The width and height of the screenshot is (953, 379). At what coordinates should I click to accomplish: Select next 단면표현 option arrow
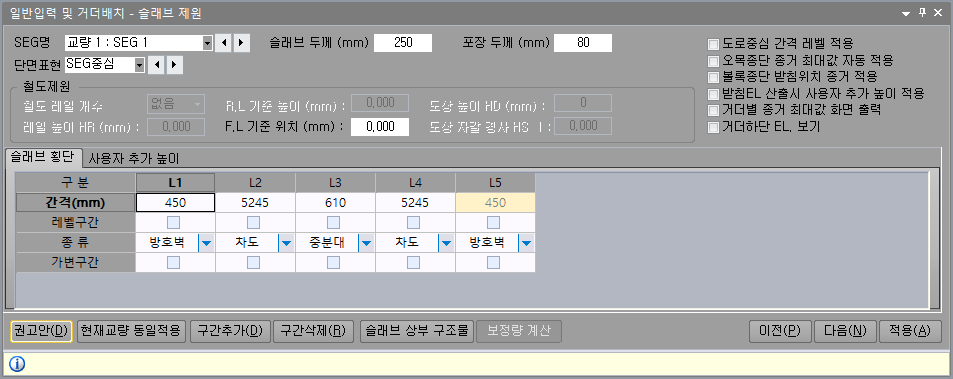click(x=174, y=64)
